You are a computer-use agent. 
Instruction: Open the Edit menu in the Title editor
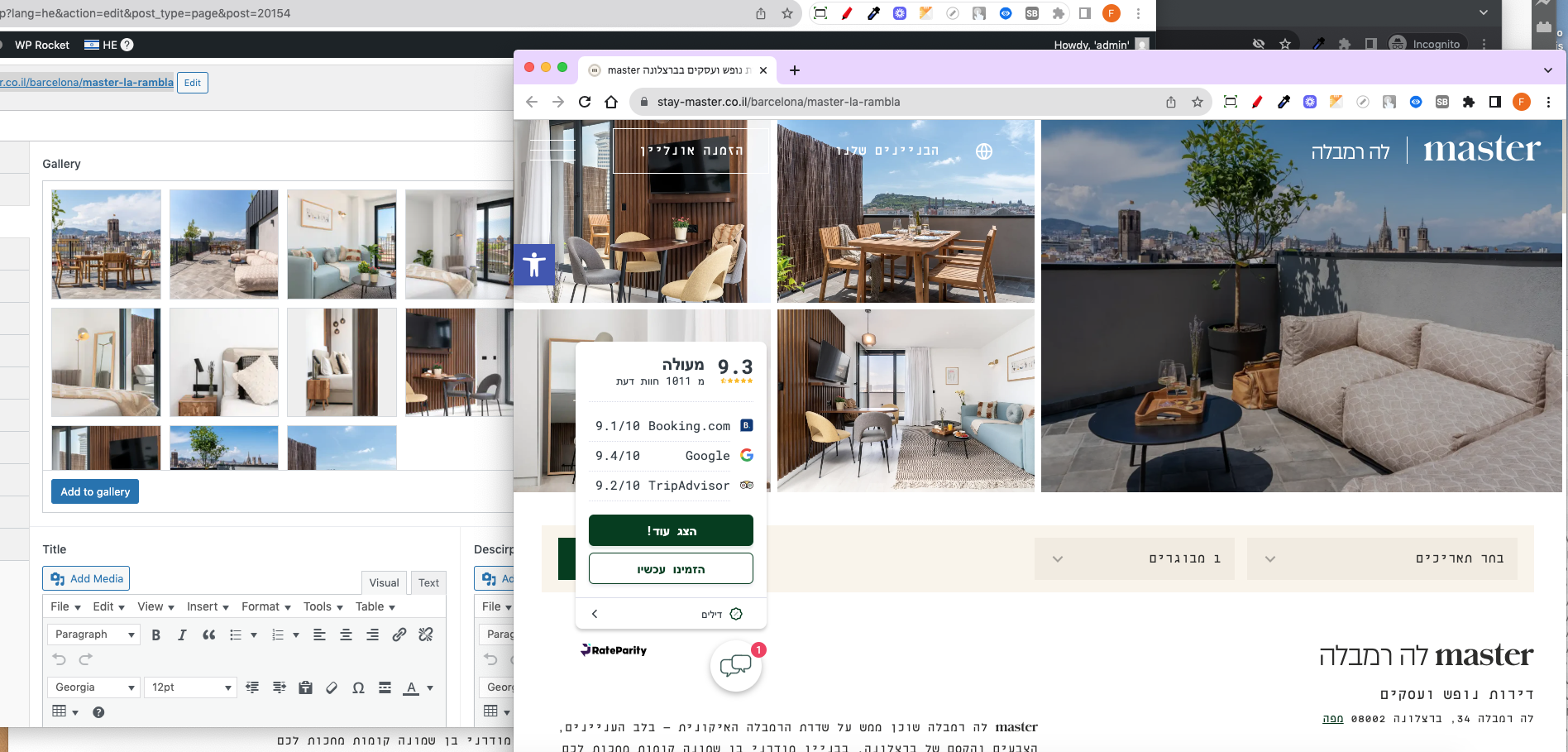pos(108,606)
